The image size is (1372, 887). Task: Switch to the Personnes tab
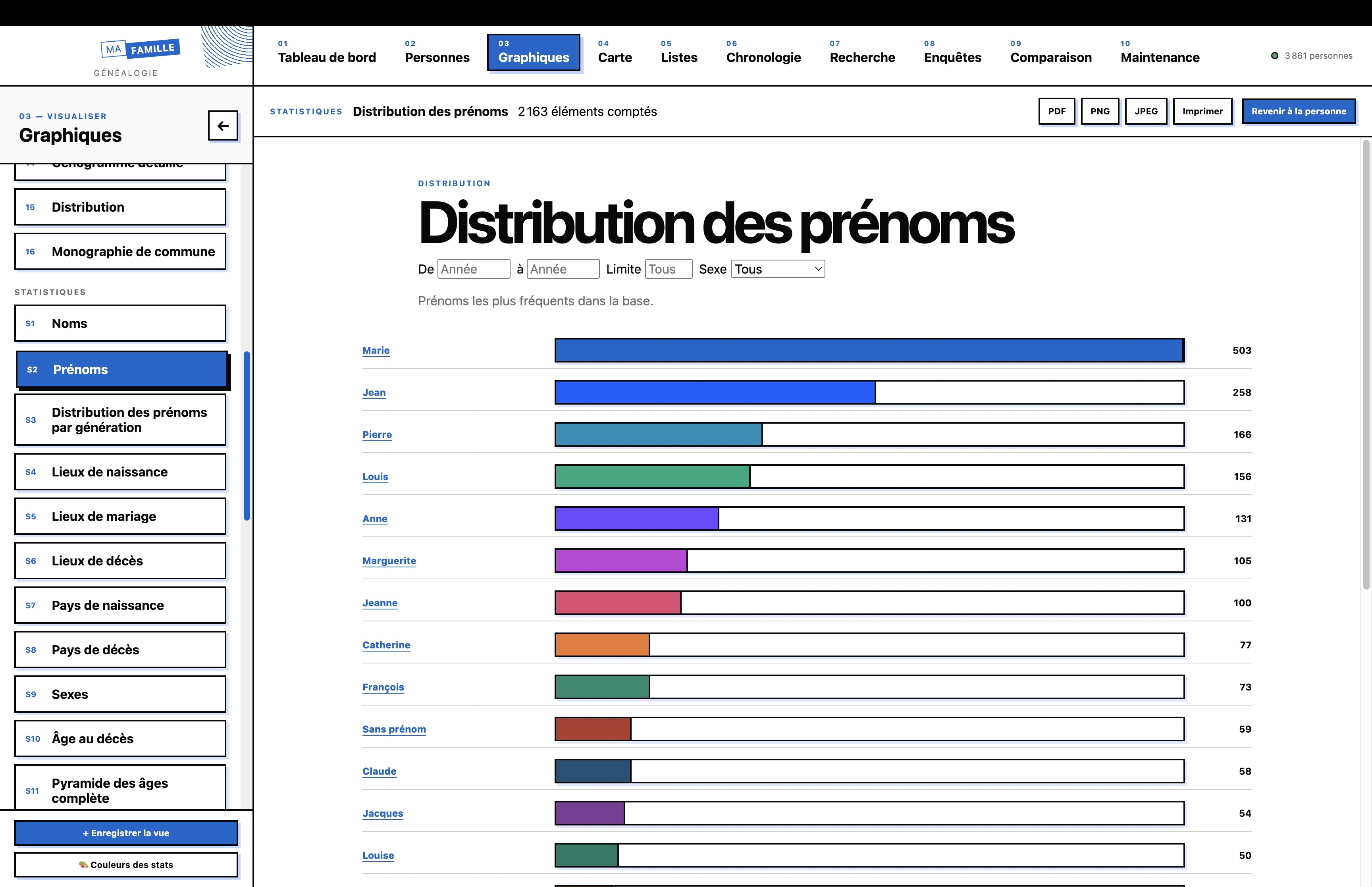(437, 52)
